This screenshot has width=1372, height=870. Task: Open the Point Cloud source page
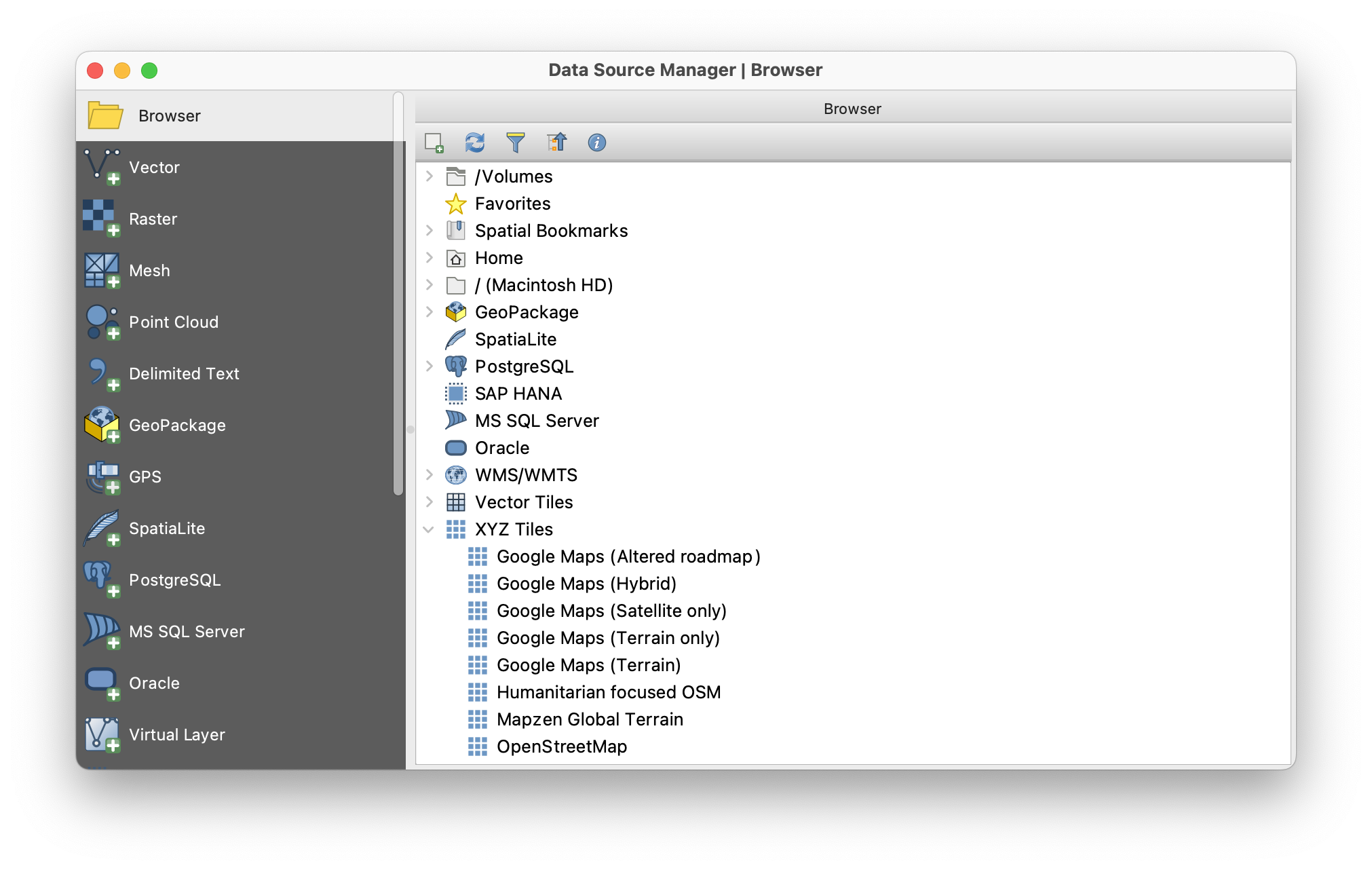point(173,322)
